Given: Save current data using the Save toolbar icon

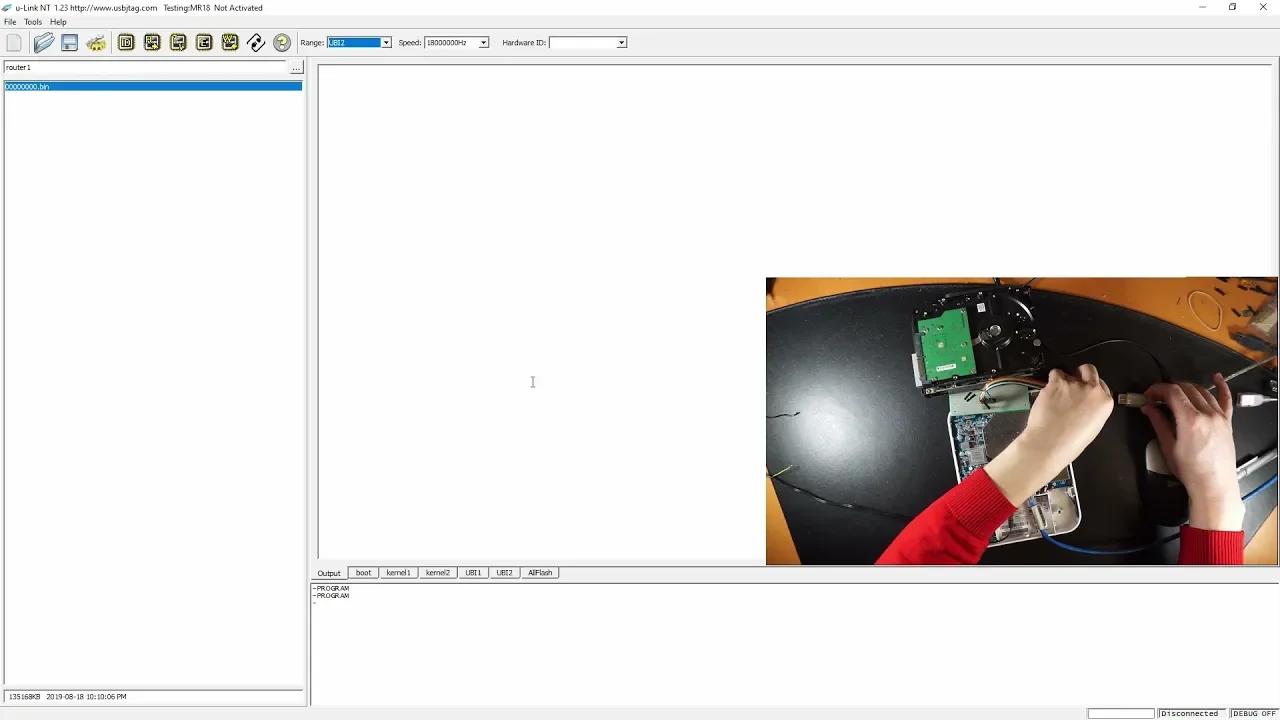Looking at the screenshot, I should click(69, 42).
